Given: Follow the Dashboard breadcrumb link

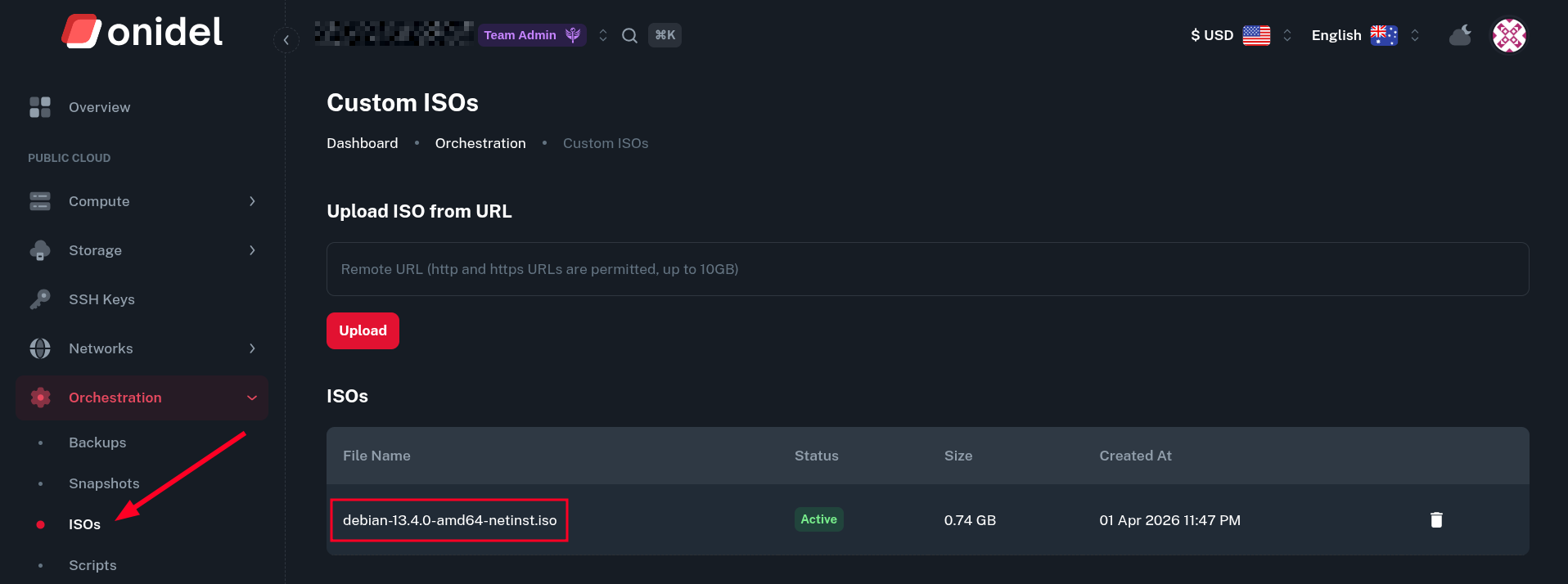Looking at the screenshot, I should click(x=363, y=143).
